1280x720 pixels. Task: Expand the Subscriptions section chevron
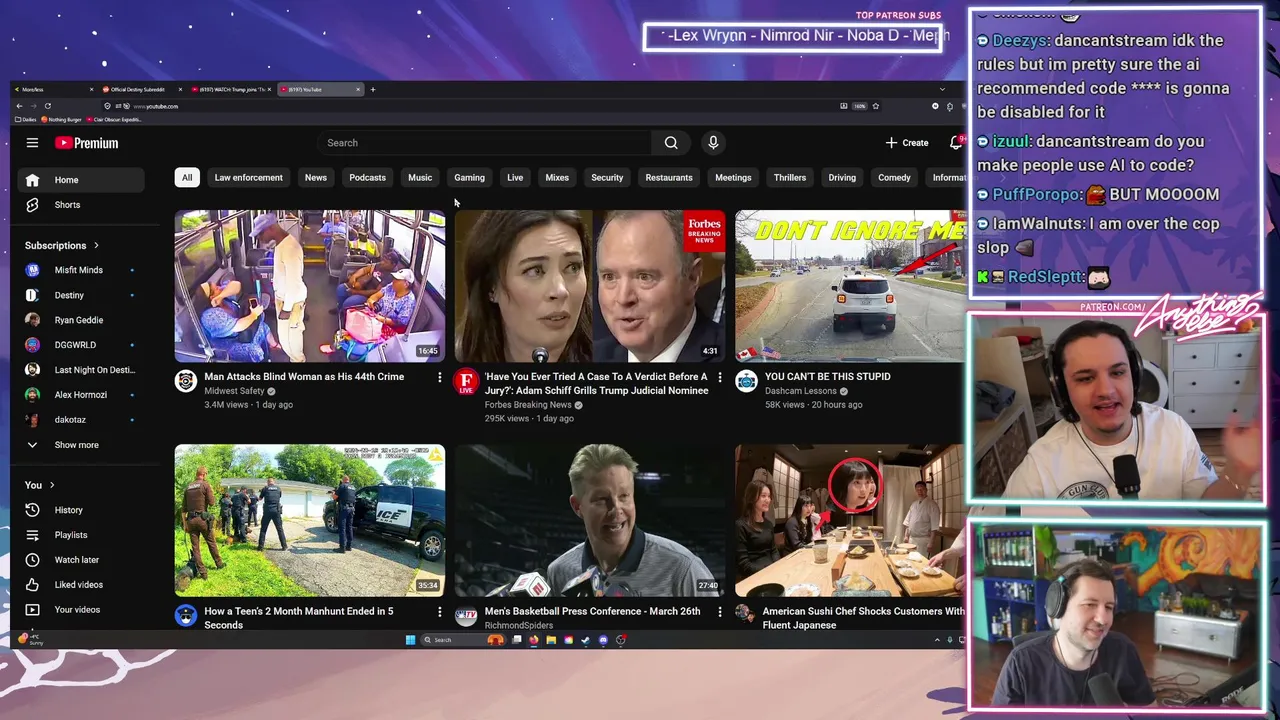tap(96, 245)
